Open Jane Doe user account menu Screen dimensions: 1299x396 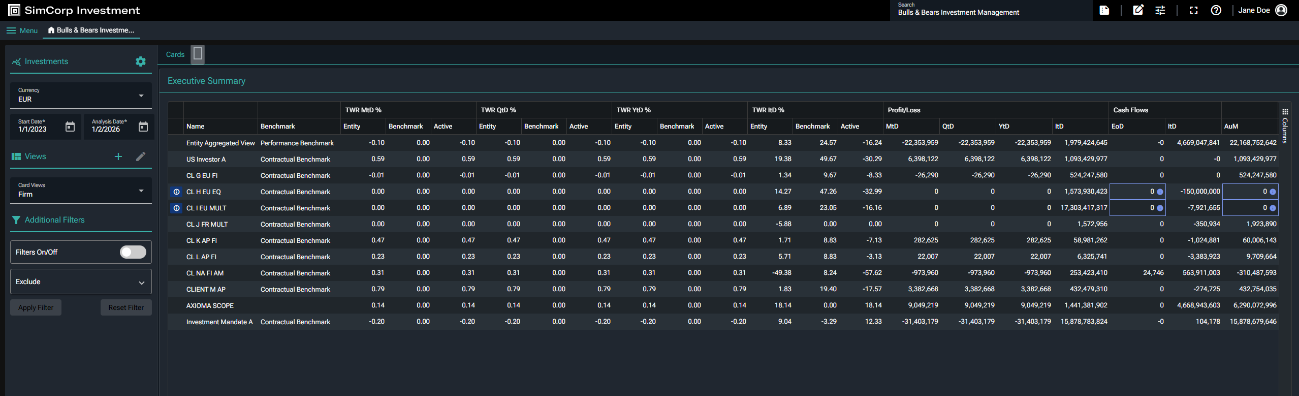point(1262,10)
